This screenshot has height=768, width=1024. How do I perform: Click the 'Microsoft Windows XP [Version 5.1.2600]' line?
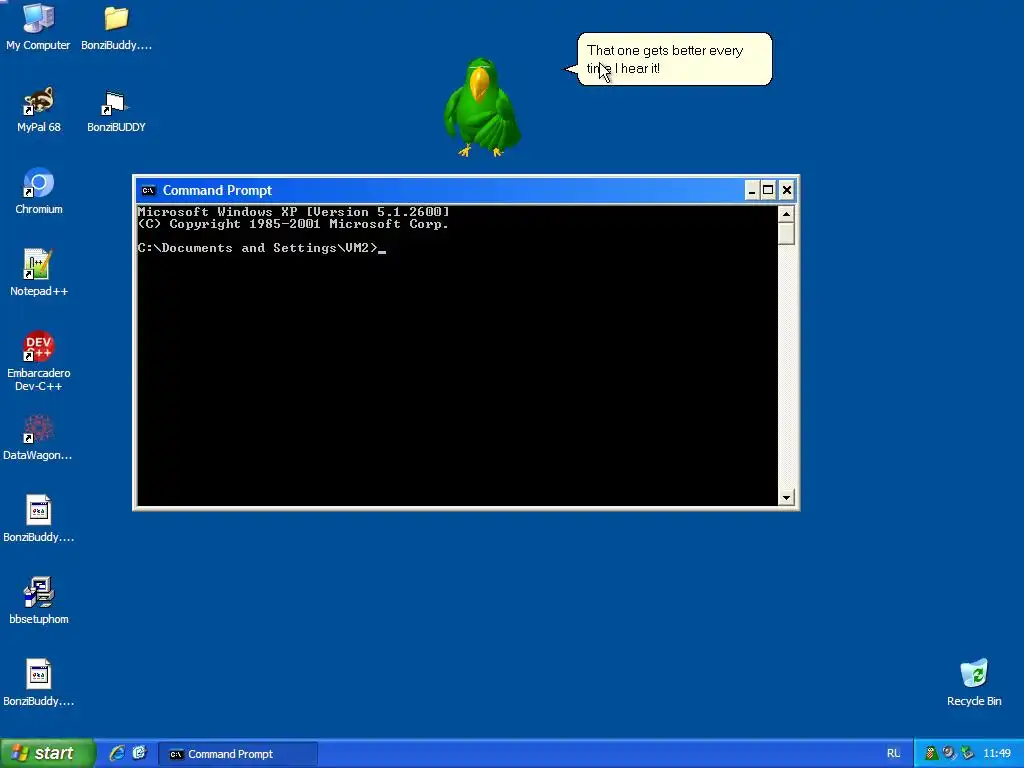coord(294,212)
